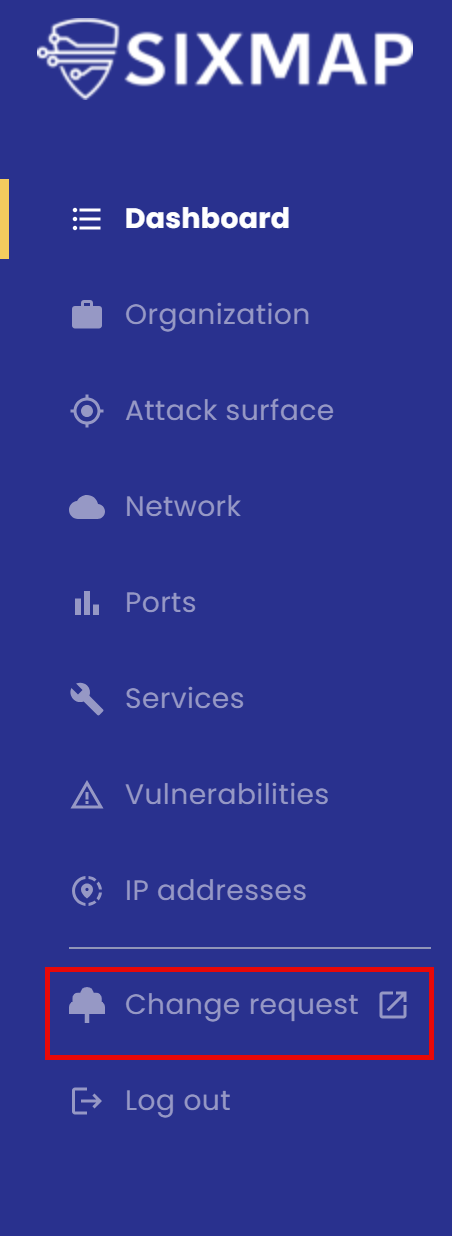
Task: Select Attack surface in sidebar
Action: [x=229, y=410]
